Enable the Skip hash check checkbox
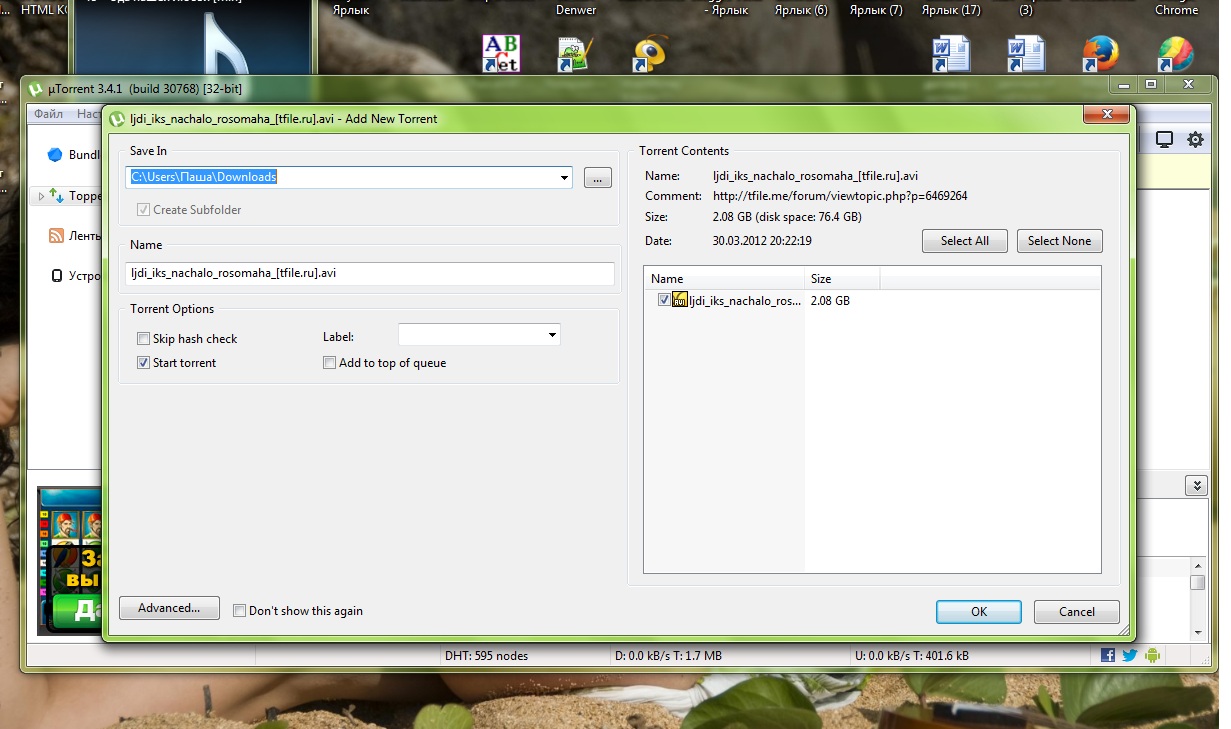This screenshot has height=729, width=1231. (x=144, y=339)
